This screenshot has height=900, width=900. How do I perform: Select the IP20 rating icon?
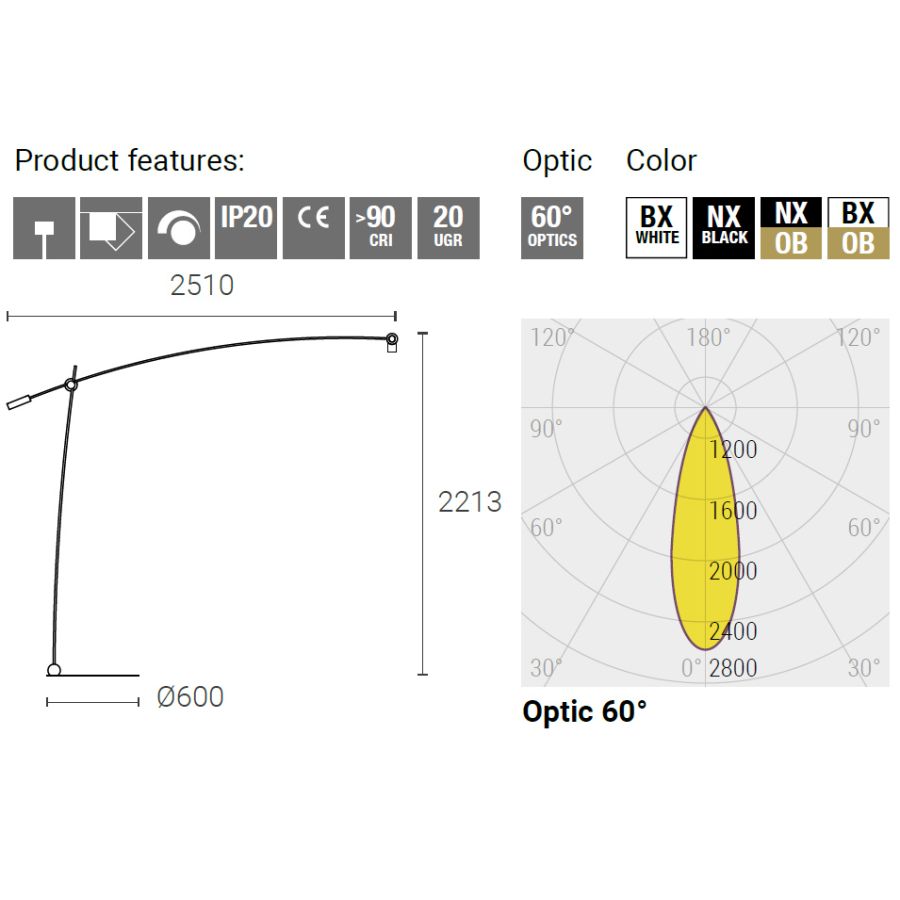coord(246,228)
